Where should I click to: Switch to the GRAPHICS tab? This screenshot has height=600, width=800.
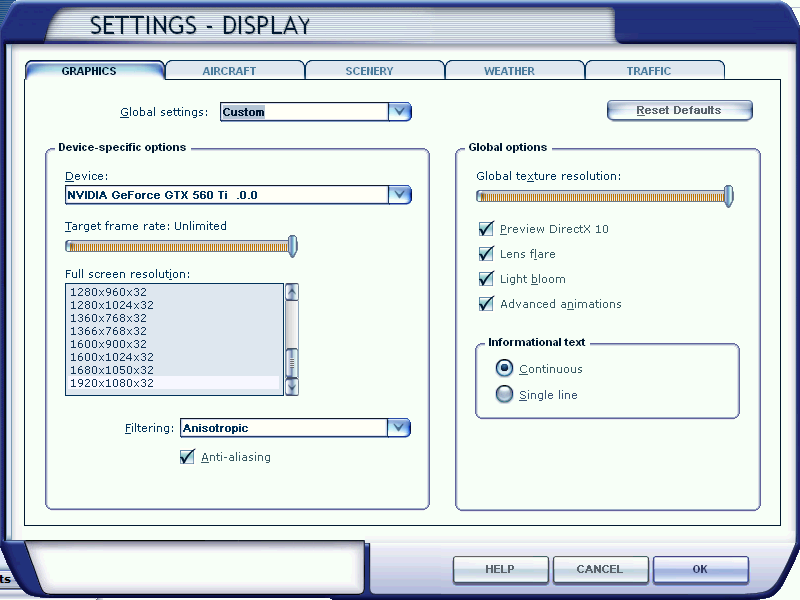[x=95, y=70]
